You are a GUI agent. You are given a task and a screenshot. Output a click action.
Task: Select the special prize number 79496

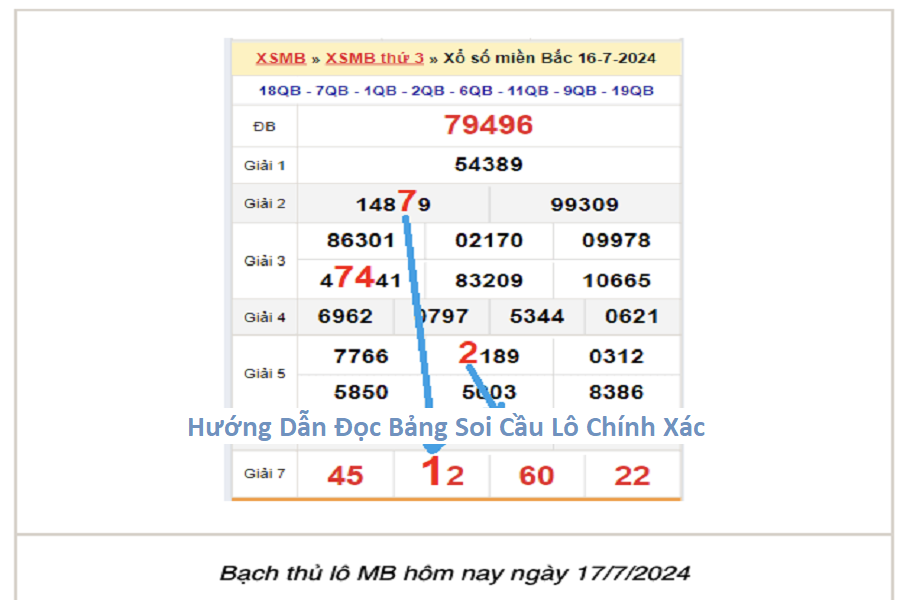(x=488, y=125)
